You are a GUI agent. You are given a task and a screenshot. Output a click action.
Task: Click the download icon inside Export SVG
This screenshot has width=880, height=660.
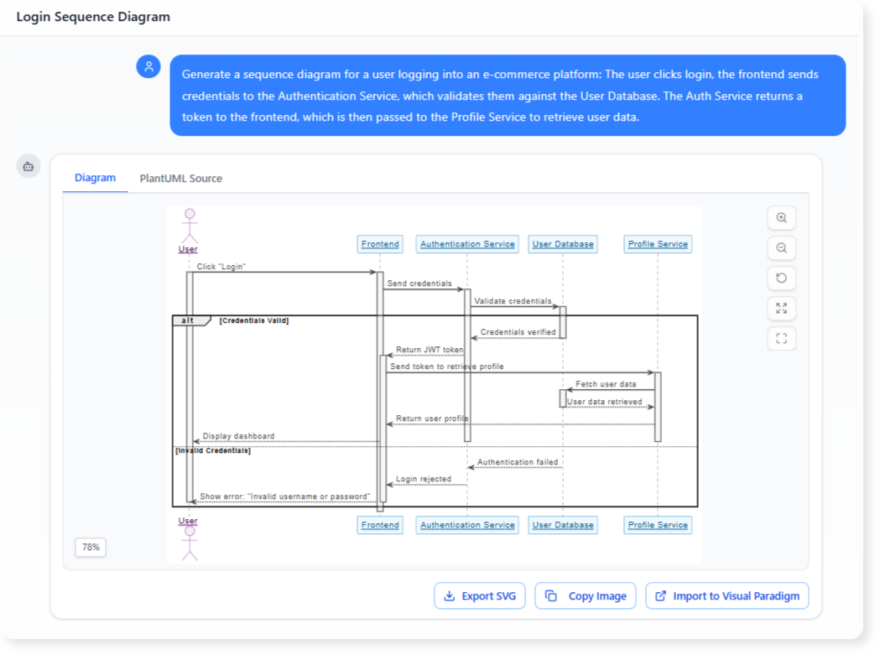tap(450, 595)
